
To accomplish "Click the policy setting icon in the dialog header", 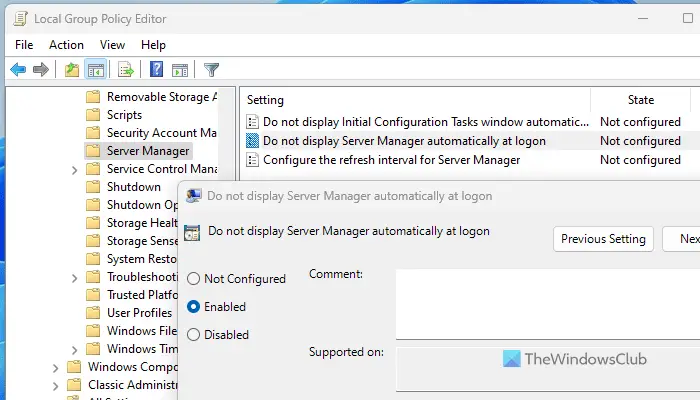I will coord(192,233).
